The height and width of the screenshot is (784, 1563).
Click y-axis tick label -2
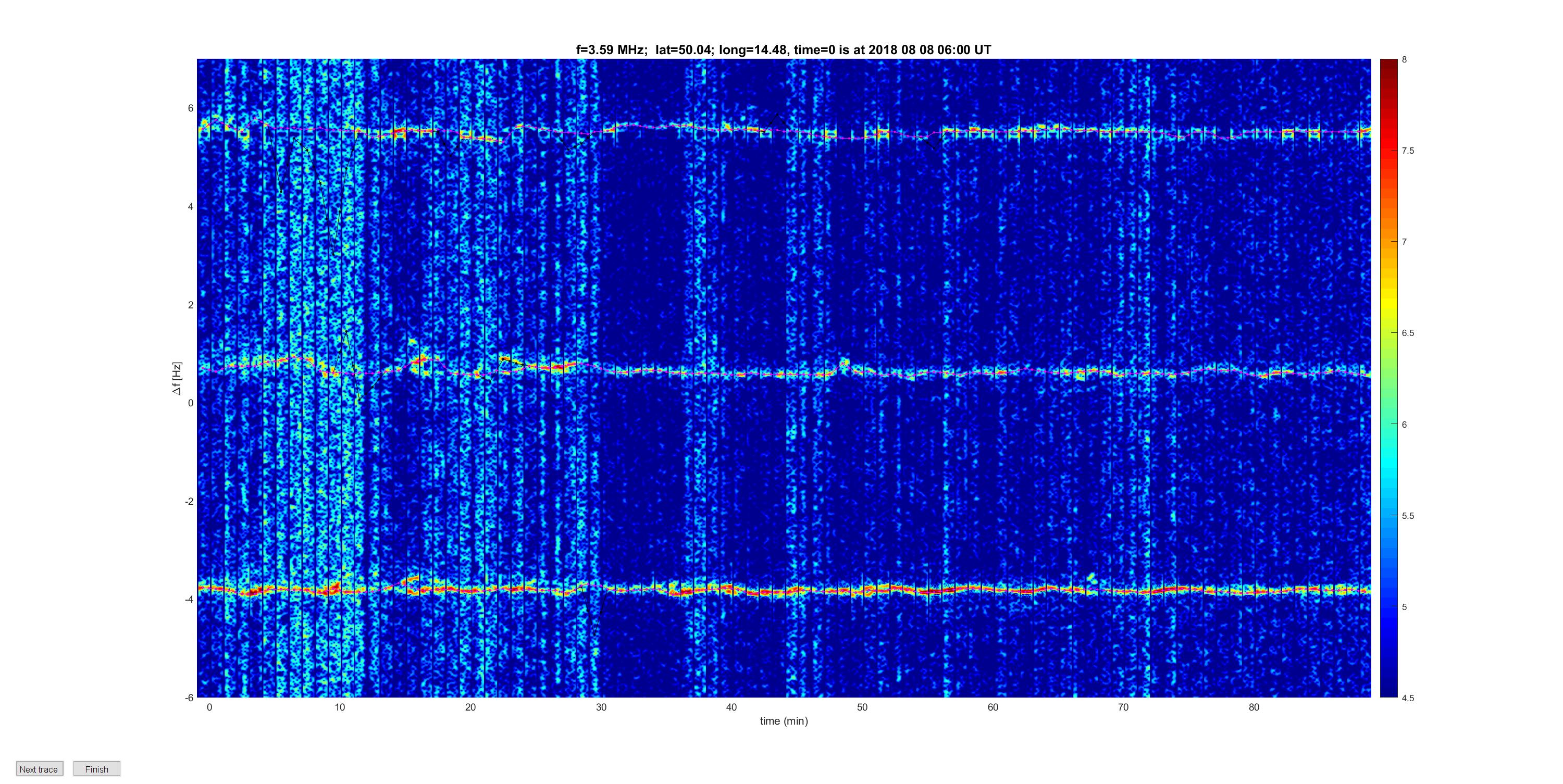click(189, 501)
